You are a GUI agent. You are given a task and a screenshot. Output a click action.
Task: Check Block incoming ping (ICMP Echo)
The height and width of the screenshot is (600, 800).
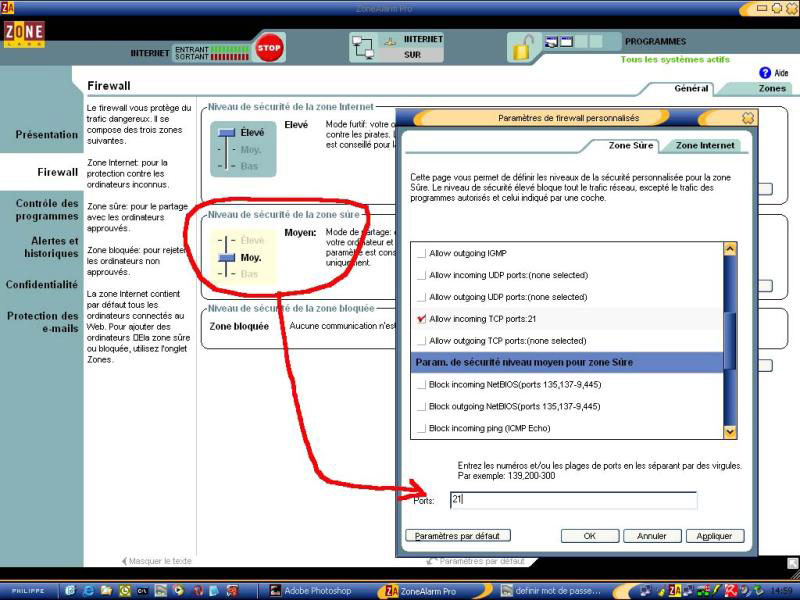421,428
